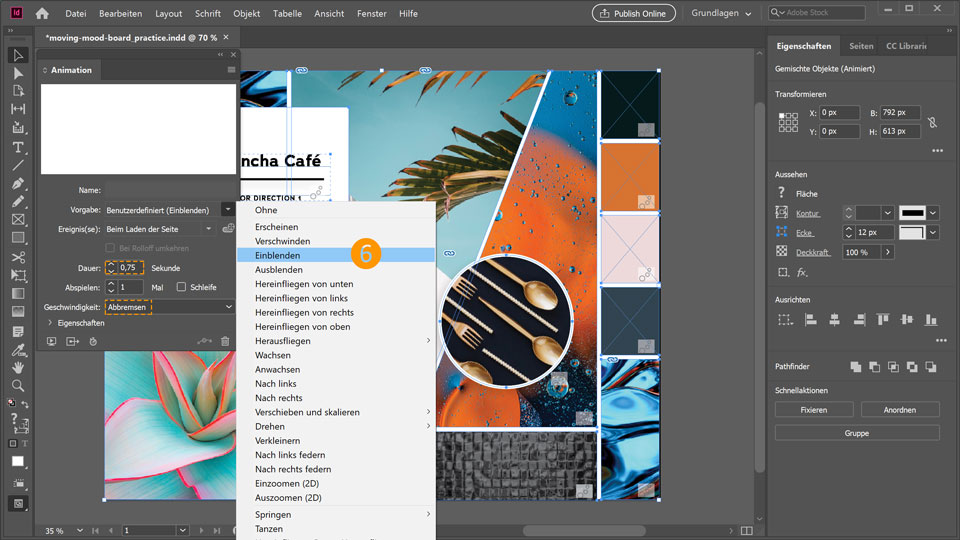Activate the Zoom magnifier tool

pos(18,385)
